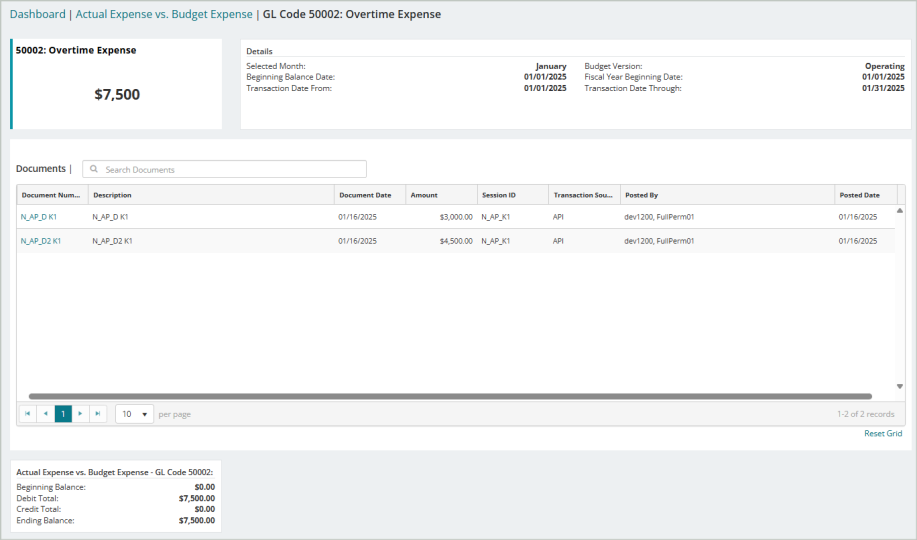917x540 pixels.
Task: Go to next page of documents grid
Action: tap(80, 414)
